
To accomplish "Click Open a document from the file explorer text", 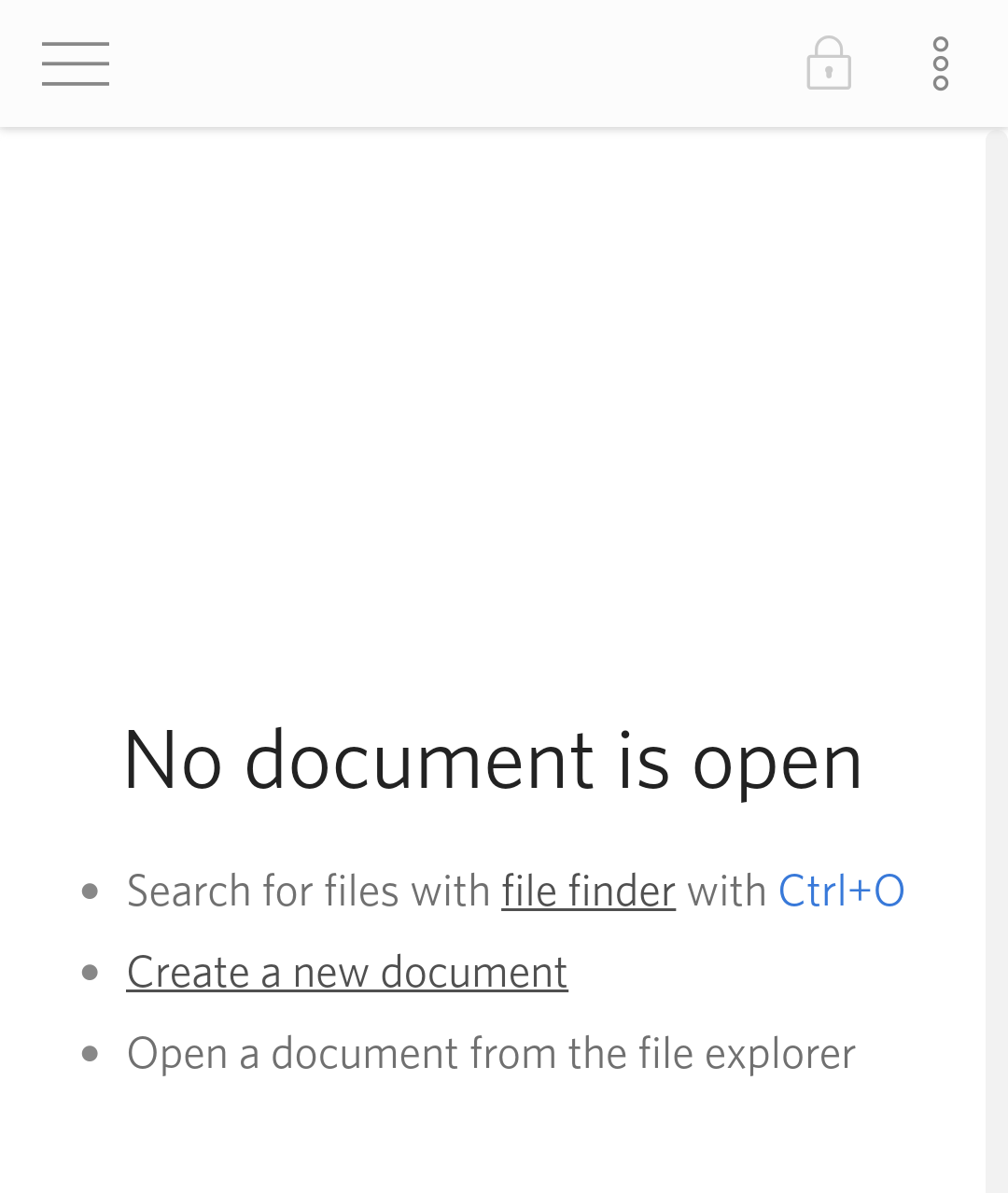I will [491, 1054].
